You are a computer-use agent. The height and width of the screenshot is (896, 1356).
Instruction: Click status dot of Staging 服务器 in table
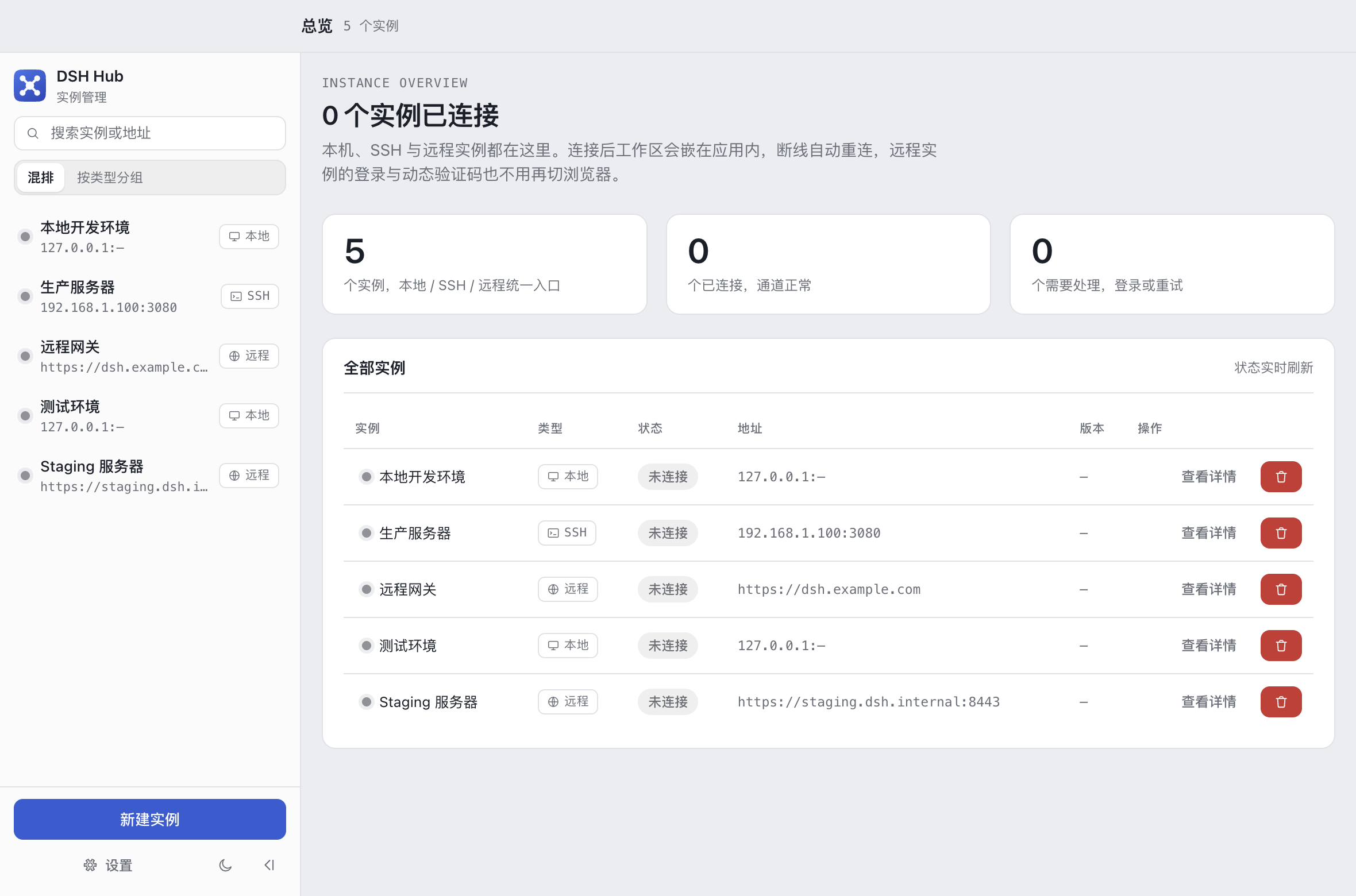[366, 702]
